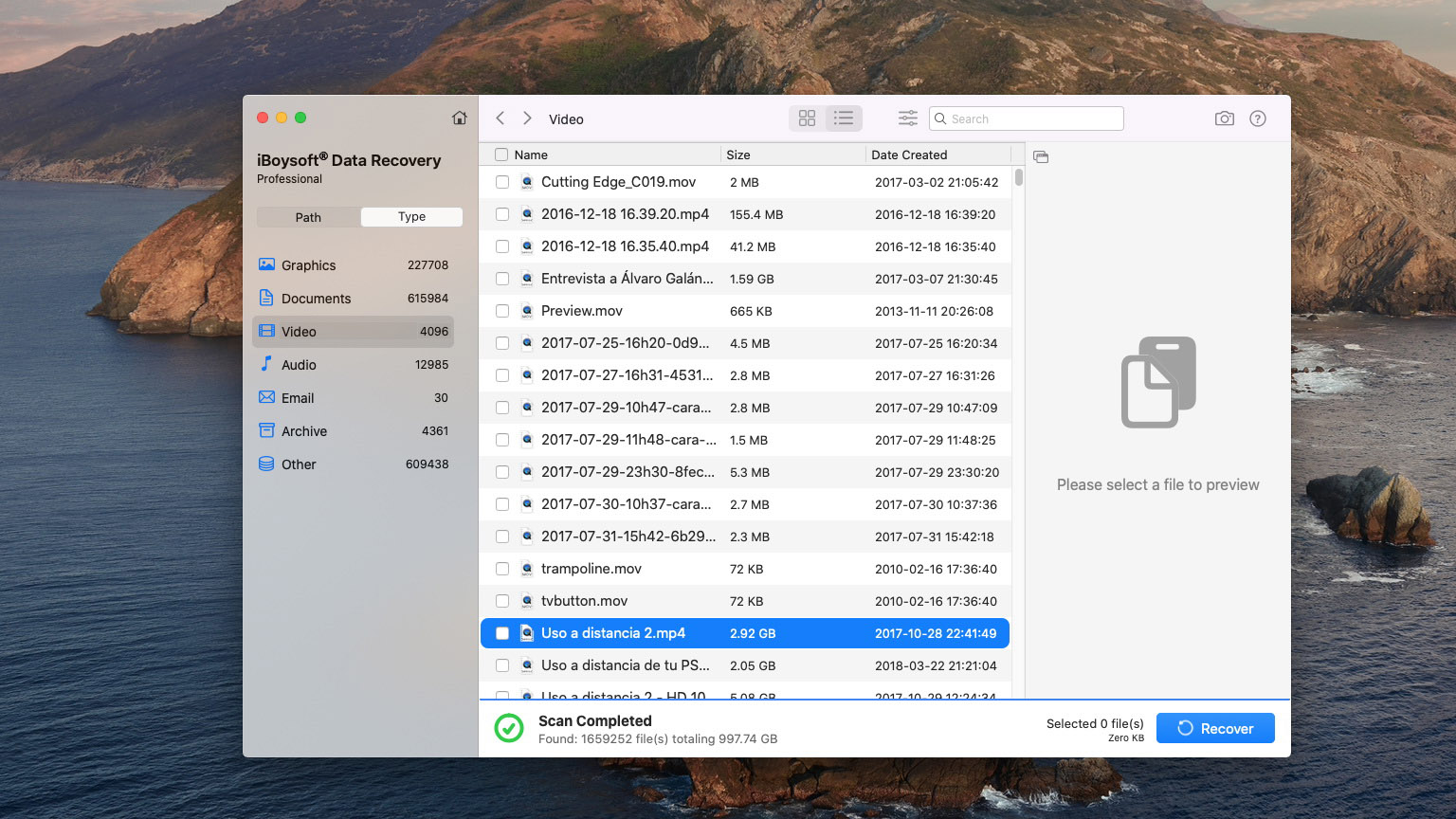
Task: Select file 2017-07-25-16h20-0d9...
Action: [745, 343]
